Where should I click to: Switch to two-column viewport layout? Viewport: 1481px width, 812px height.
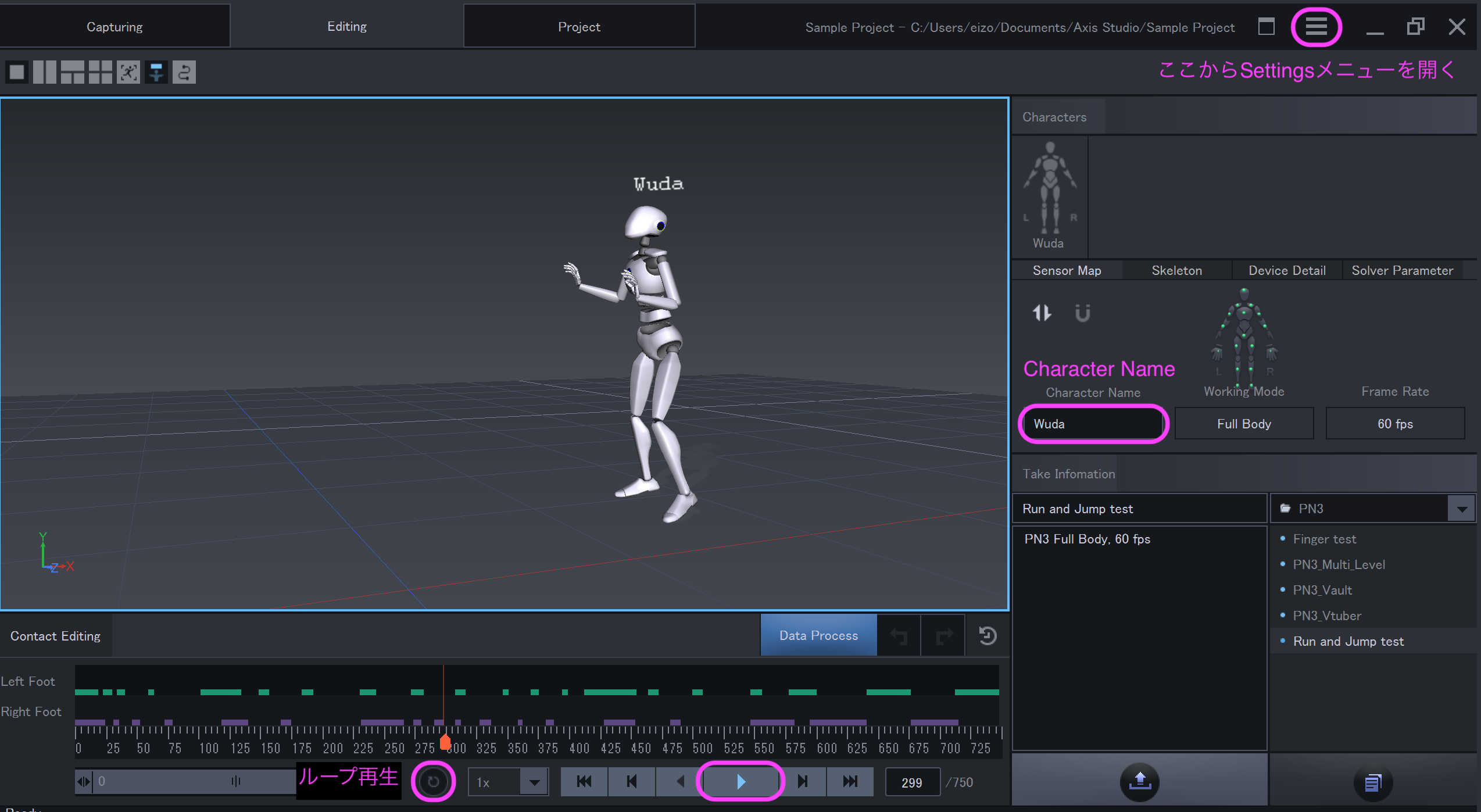[45, 72]
